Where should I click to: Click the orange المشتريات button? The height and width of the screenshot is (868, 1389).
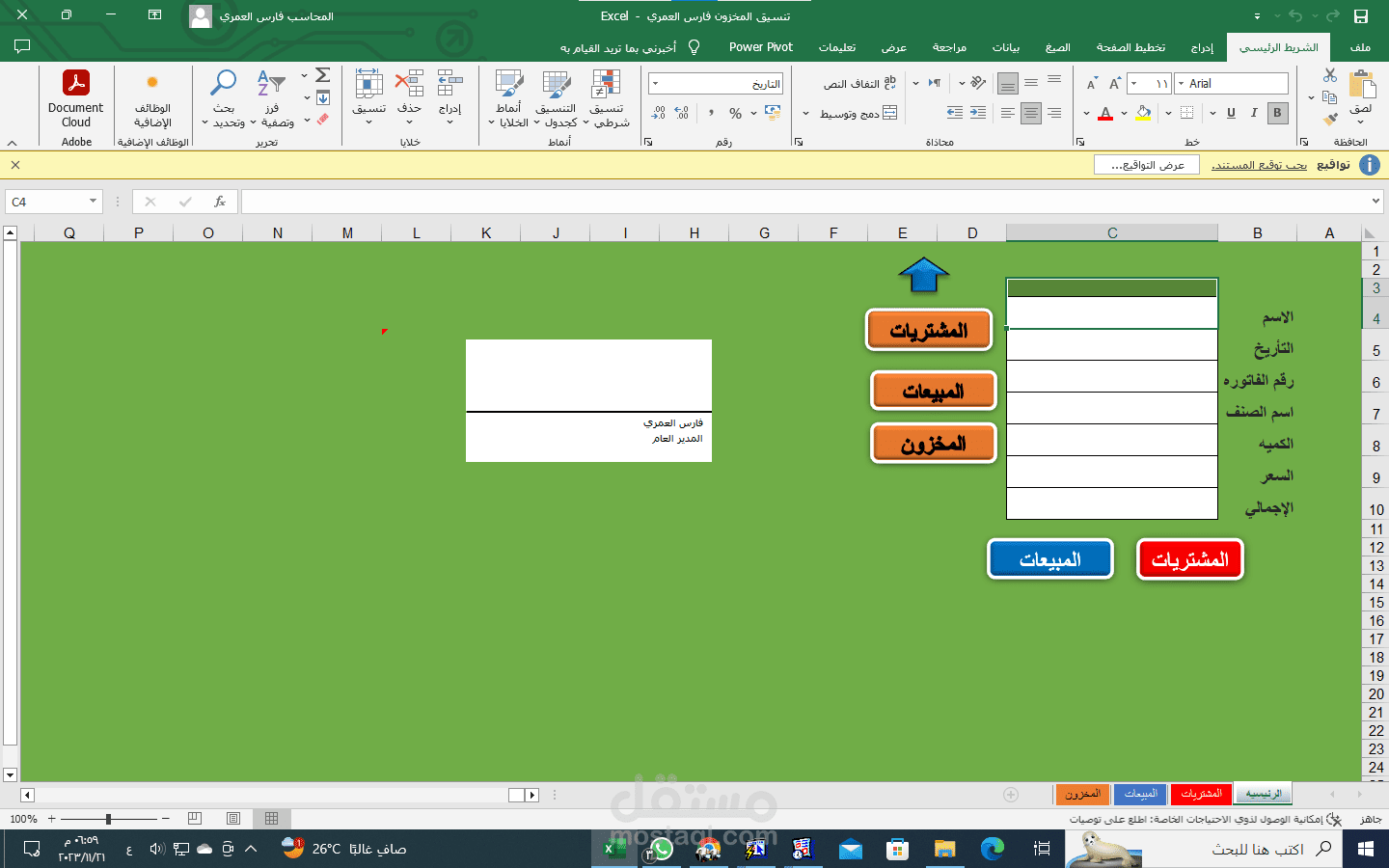(929, 330)
